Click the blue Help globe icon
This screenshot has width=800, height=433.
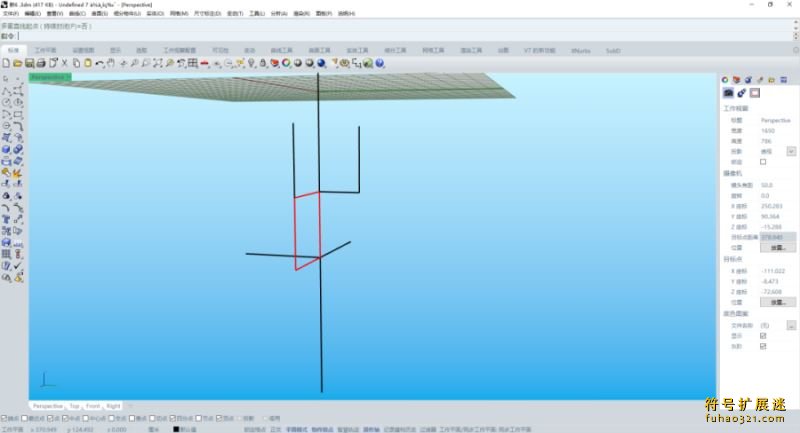380,63
